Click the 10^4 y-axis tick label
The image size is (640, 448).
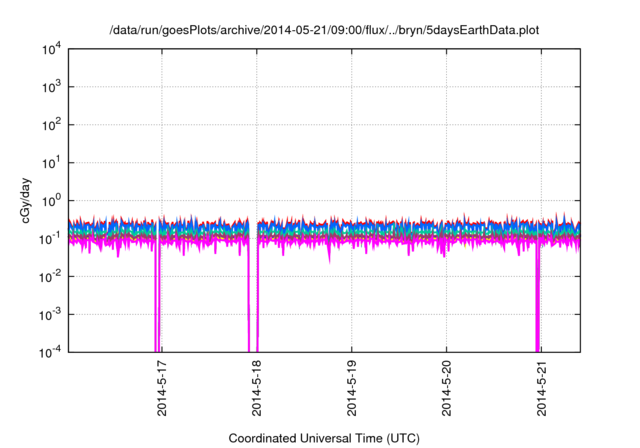coord(52,49)
